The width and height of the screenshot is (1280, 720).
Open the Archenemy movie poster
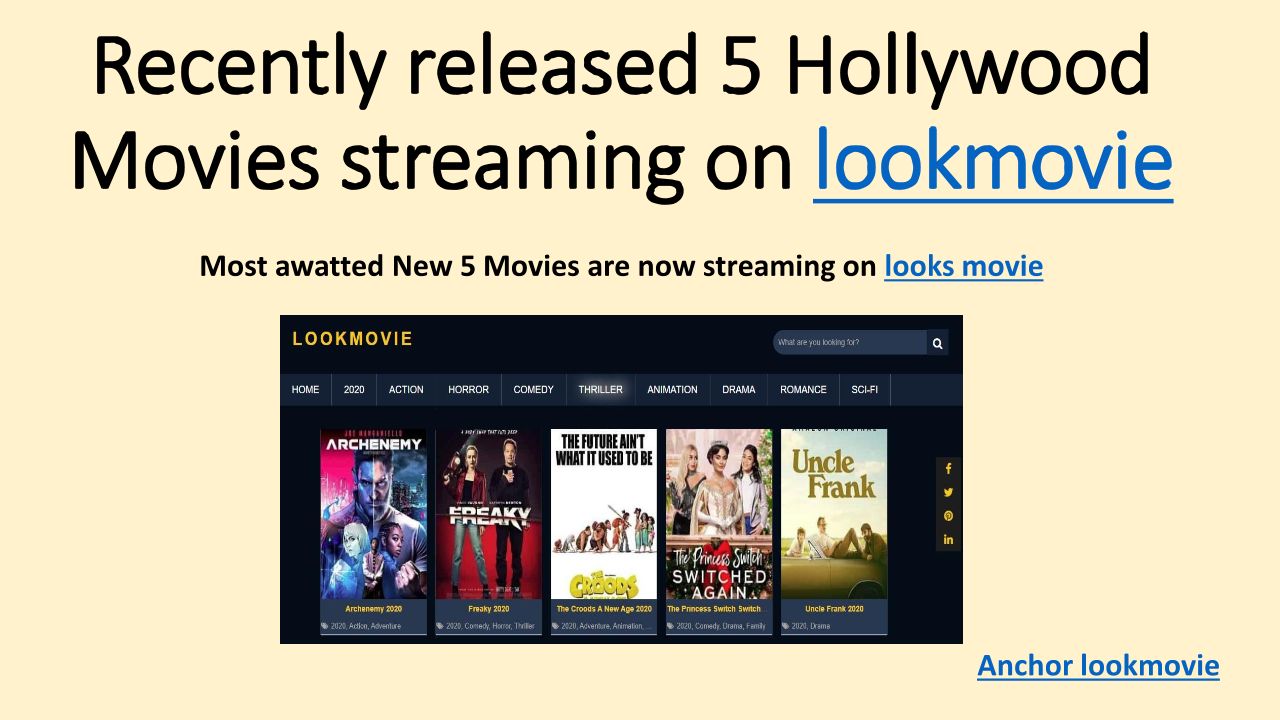click(373, 514)
